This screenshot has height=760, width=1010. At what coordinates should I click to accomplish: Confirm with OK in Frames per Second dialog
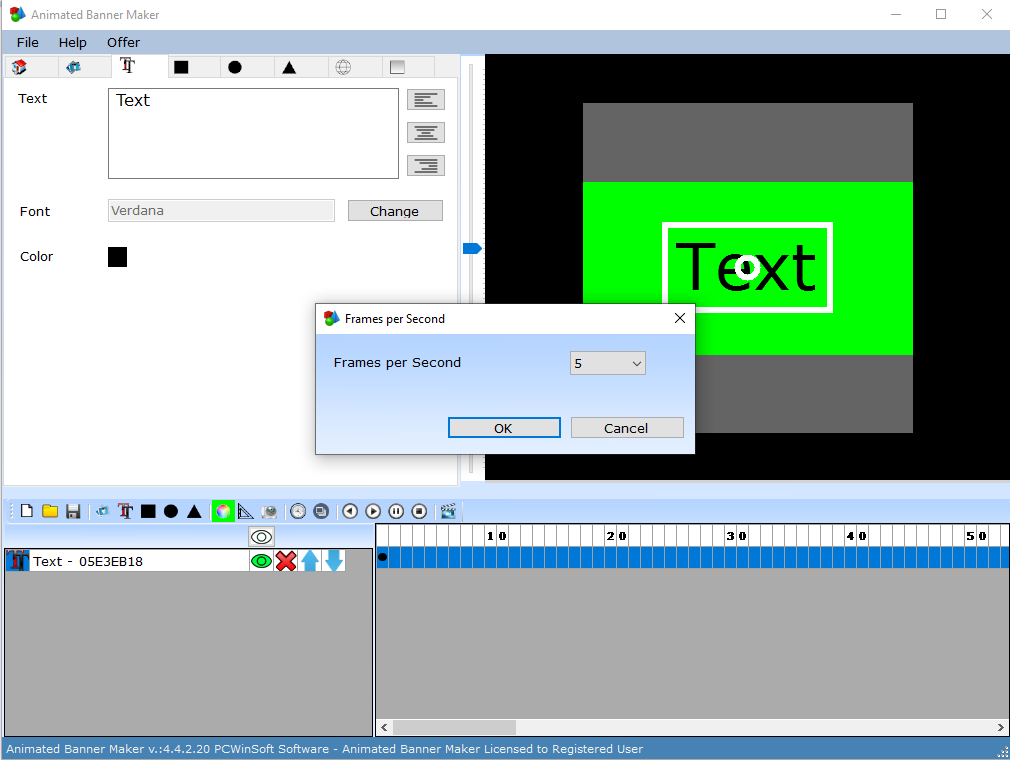click(504, 428)
